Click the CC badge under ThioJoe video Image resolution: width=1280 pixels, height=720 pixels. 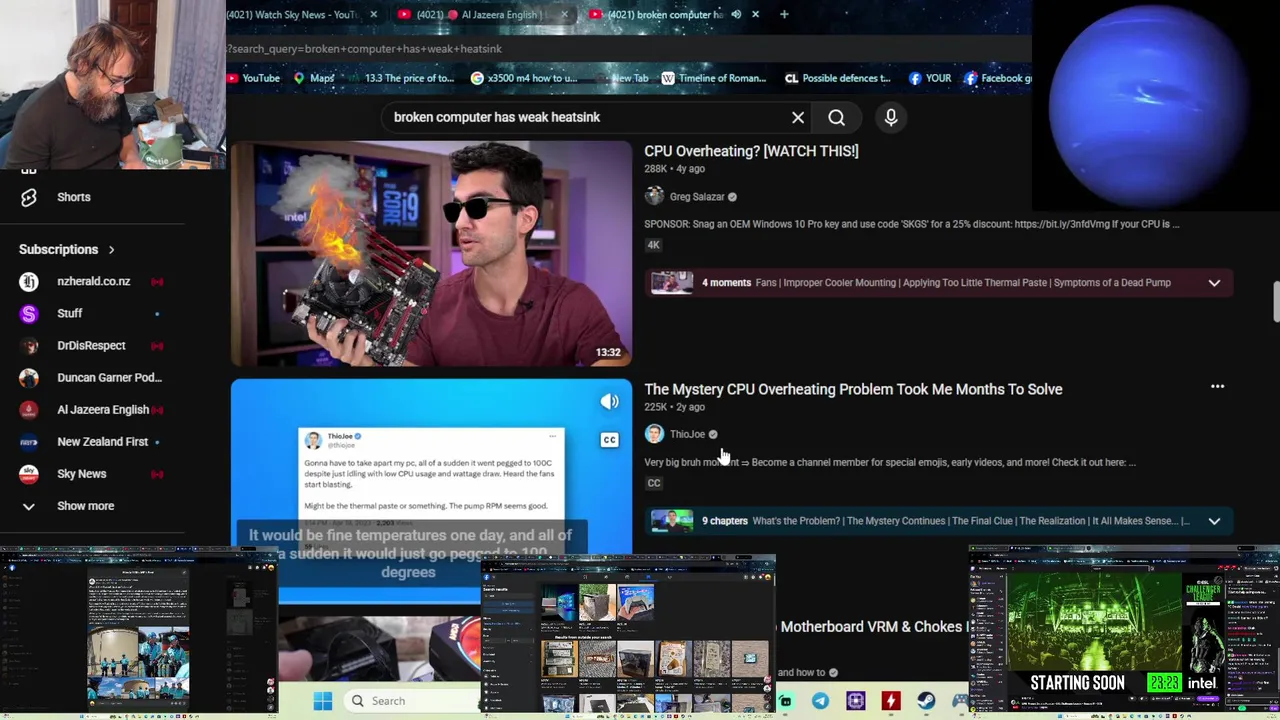click(653, 483)
